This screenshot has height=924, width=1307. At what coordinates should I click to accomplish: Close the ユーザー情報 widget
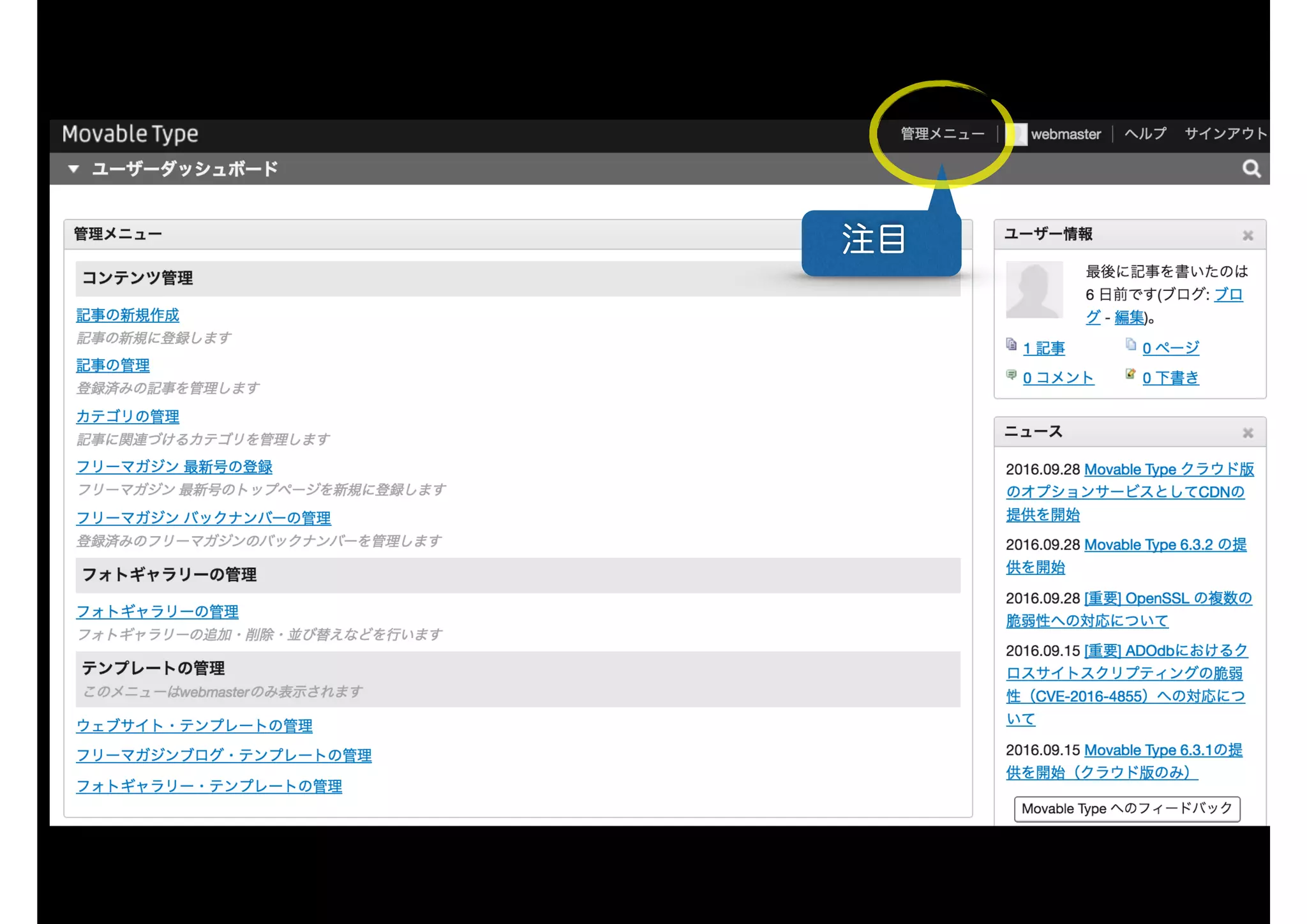1248,235
